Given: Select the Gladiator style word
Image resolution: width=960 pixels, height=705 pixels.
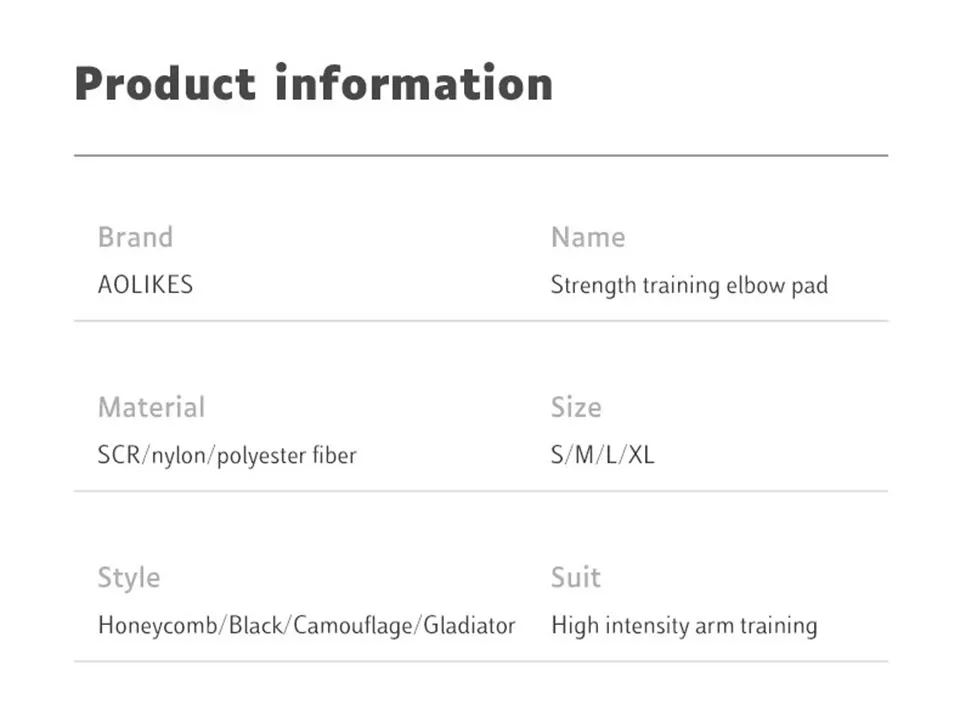Looking at the screenshot, I should tap(470, 626).
